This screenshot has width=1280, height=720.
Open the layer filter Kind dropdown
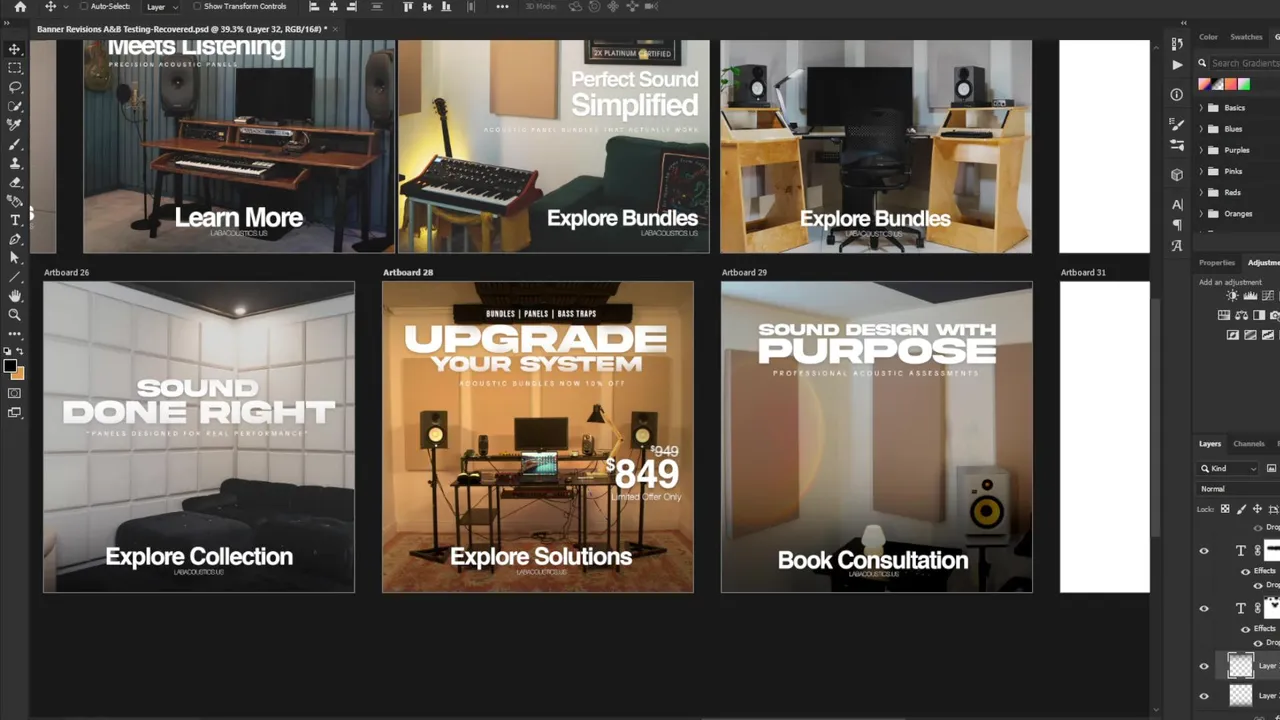(x=1229, y=468)
